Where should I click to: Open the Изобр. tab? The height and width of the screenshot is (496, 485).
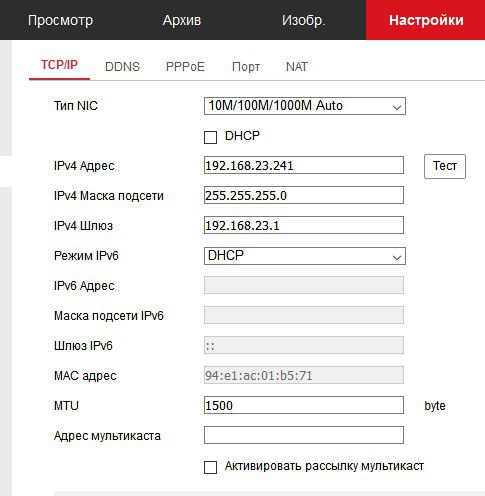303,20
